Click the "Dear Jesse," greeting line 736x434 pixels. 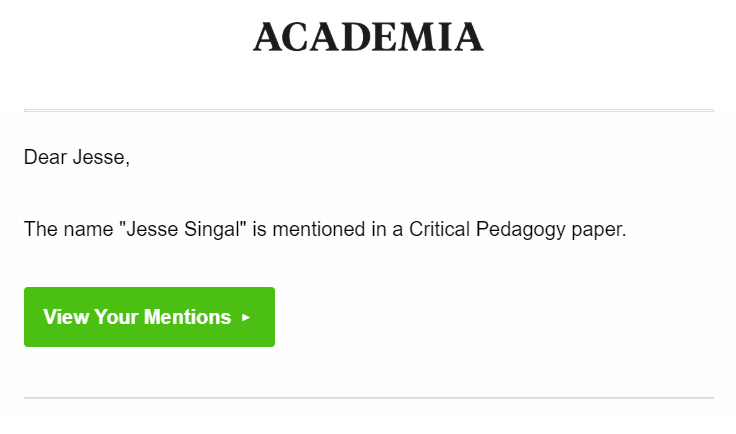click(x=77, y=157)
